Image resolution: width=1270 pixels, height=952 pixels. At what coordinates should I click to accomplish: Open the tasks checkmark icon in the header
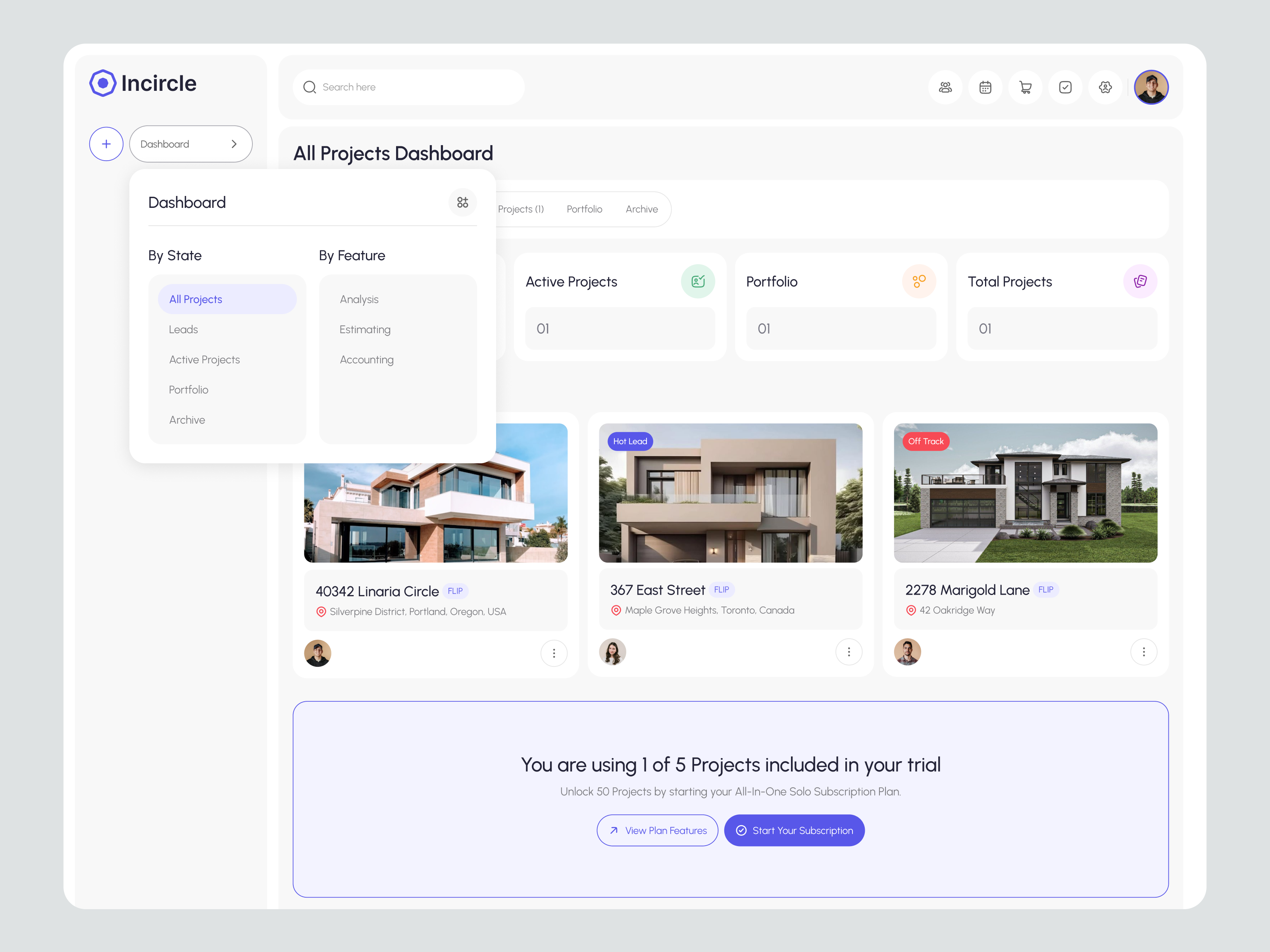pyautogui.click(x=1066, y=87)
